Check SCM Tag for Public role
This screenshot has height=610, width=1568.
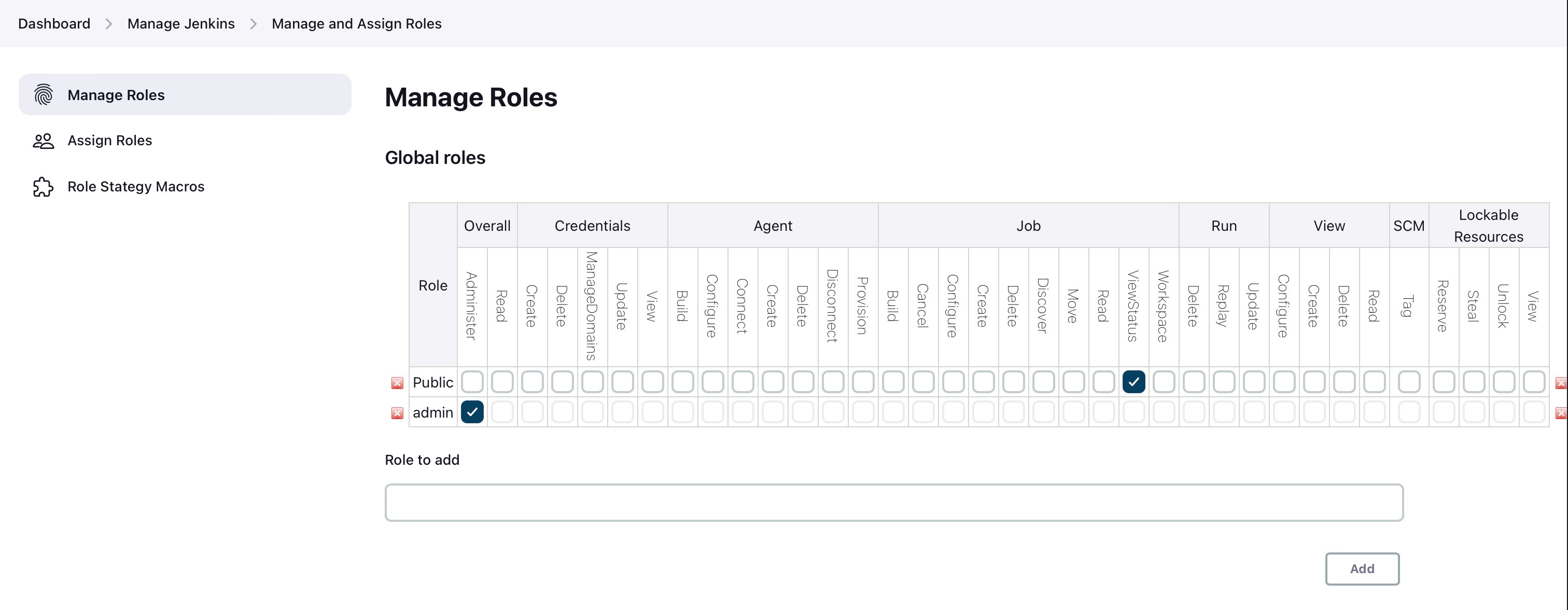1409,382
